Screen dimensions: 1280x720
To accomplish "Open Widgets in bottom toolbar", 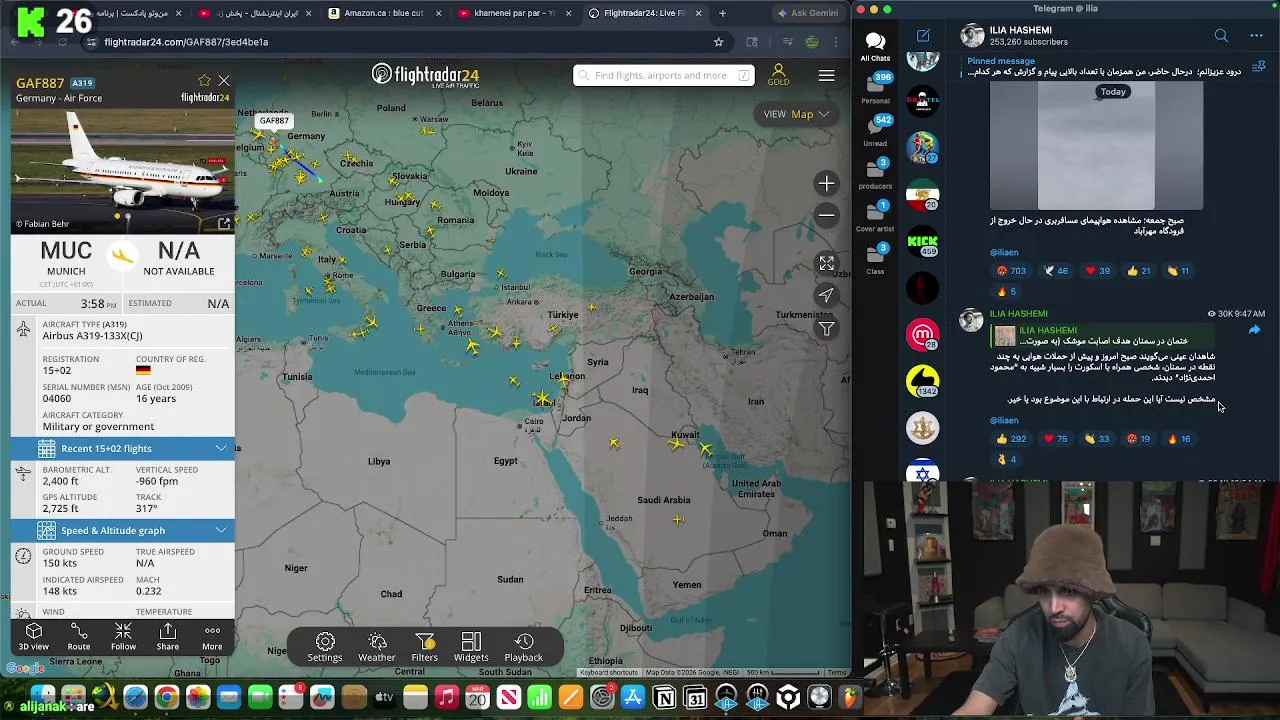I will (471, 648).
